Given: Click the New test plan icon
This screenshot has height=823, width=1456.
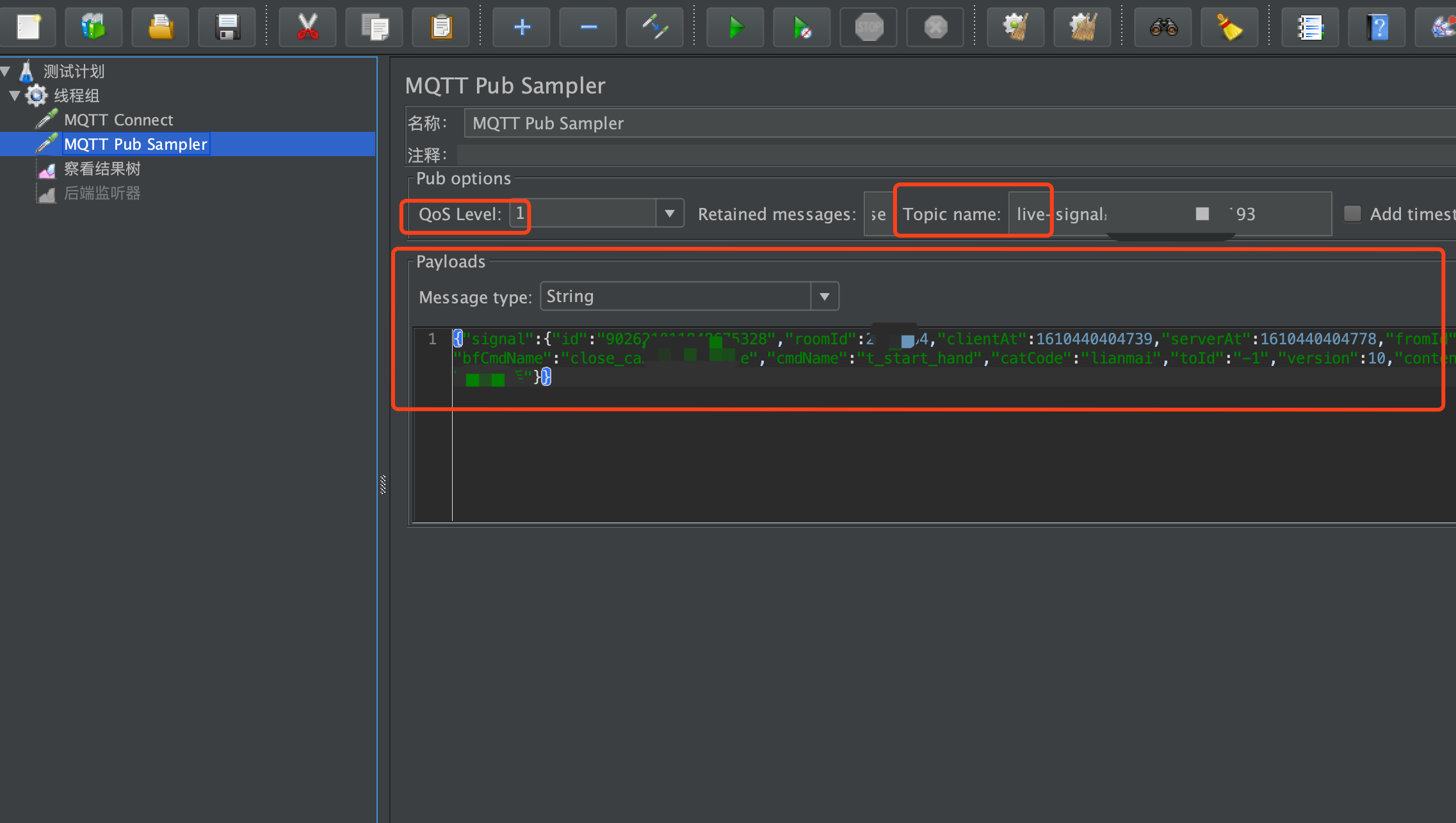Looking at the screenshot, I should click(x=28, y=27).
